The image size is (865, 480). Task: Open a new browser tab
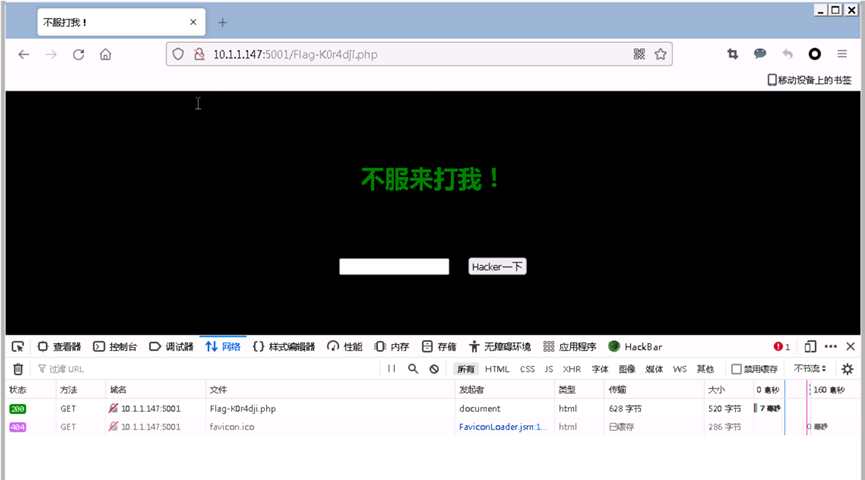coord(222,23)
